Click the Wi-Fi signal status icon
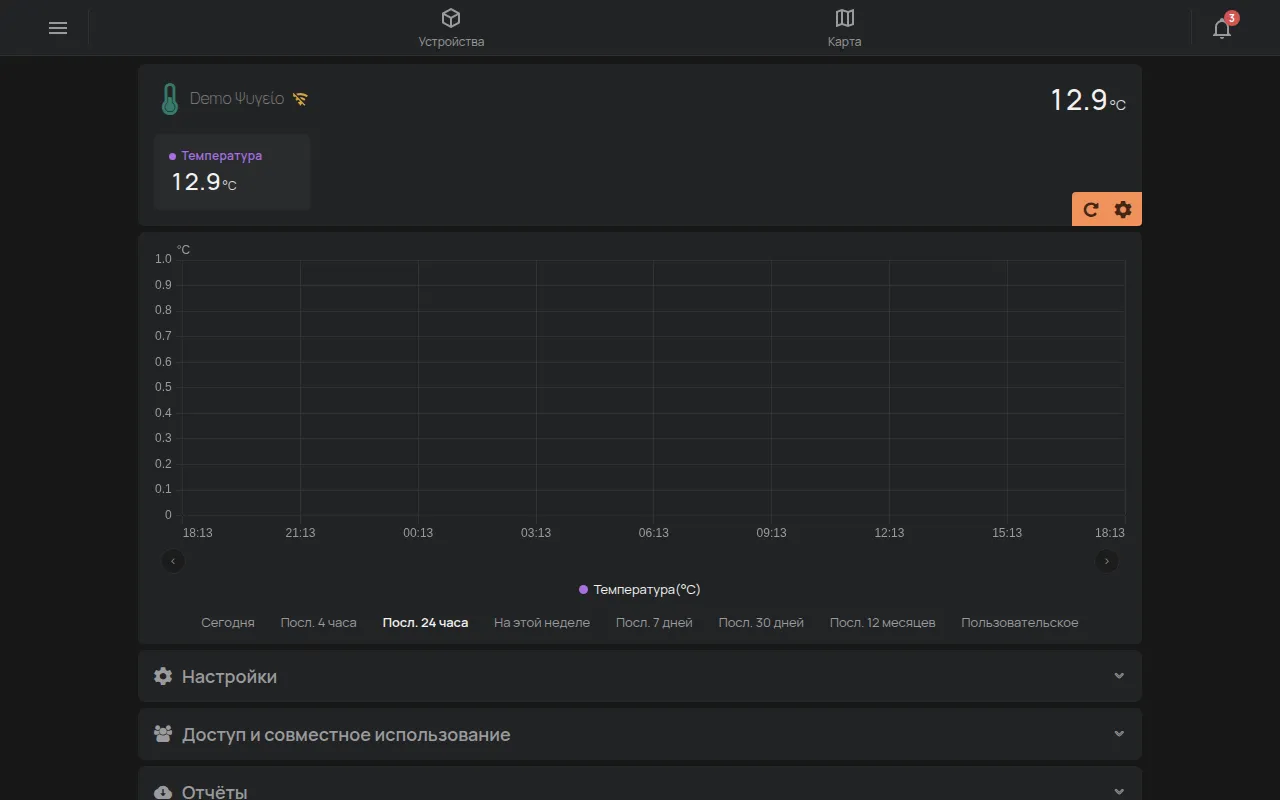Image resolution: width=1280 pixels, height=800 pixels. (x=301, y=99)
